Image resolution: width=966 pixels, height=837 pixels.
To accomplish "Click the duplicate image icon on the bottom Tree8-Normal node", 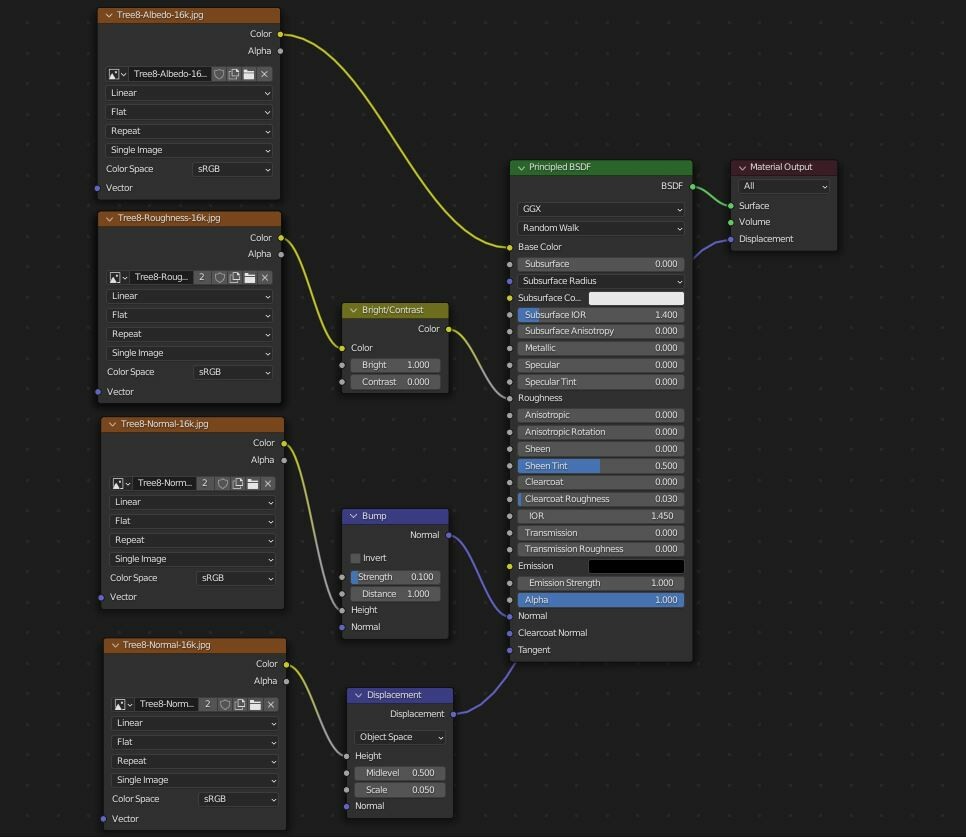I will [x=240, y=704].
